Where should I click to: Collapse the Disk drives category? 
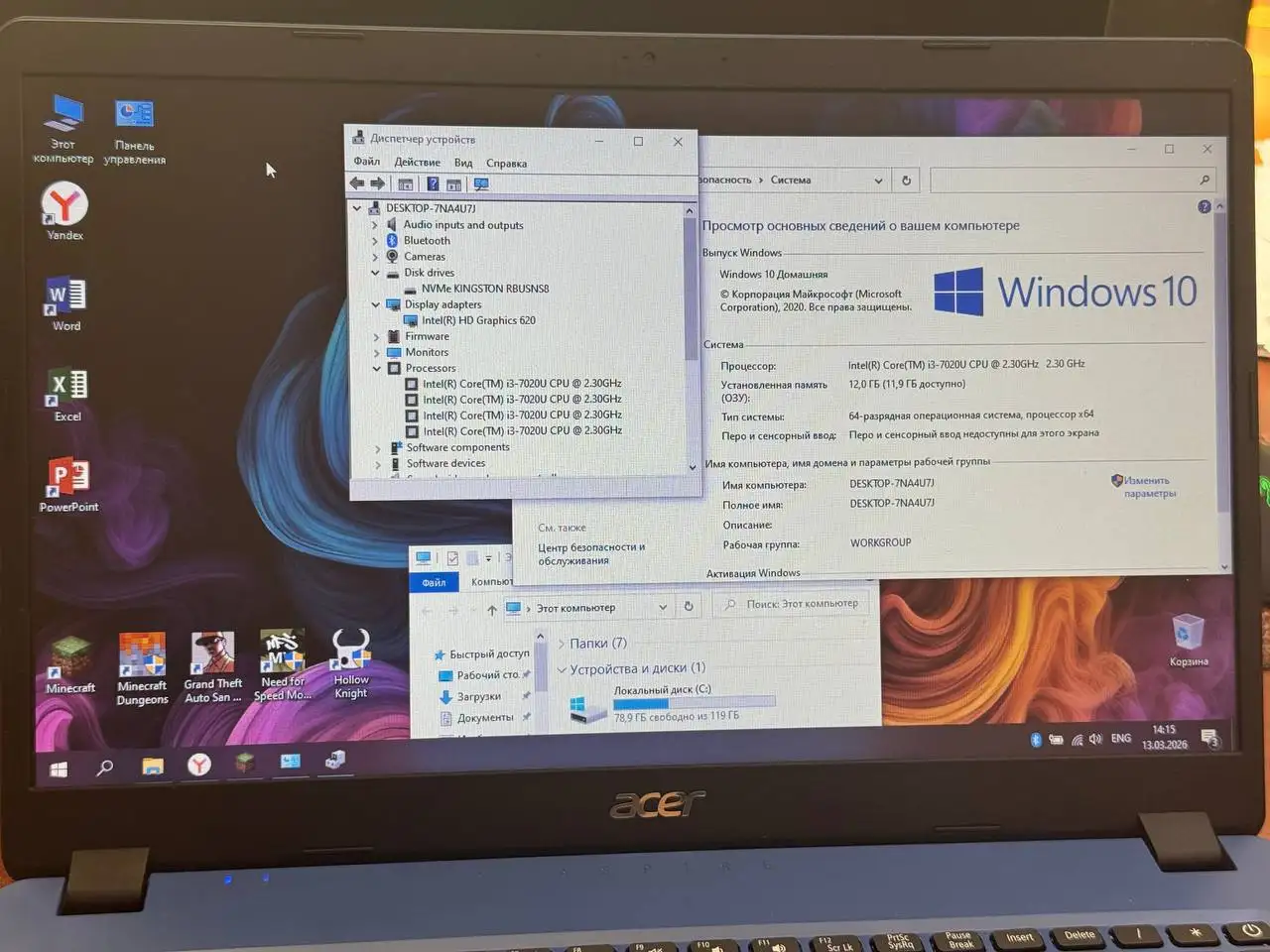click(x=375, y=272)
